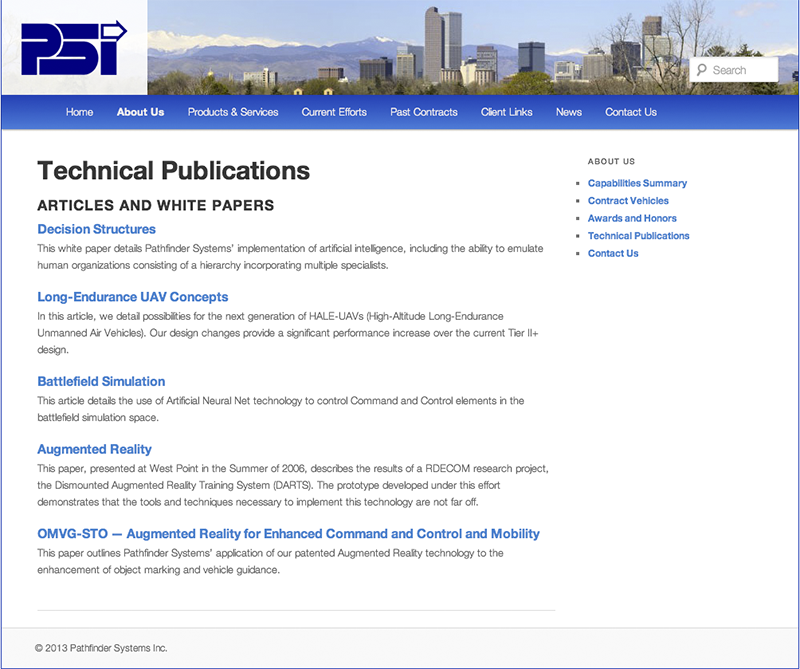Open the Home menu item
This screenshot has width=800, height=669.
[80, 112]
